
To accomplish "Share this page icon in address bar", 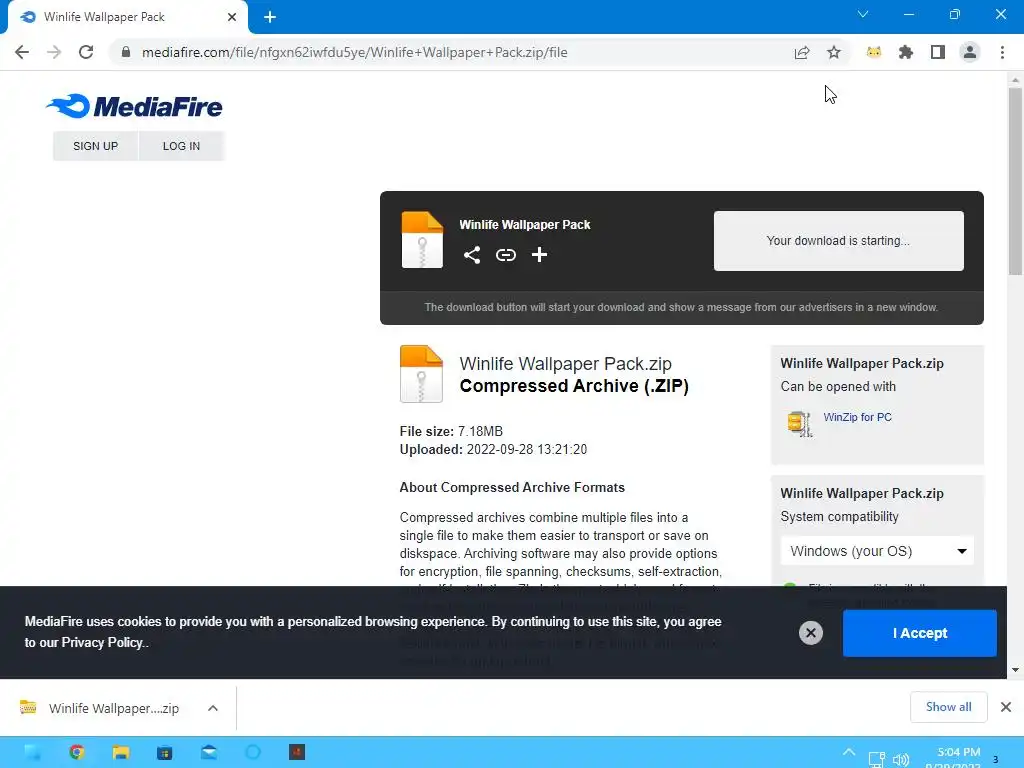I will coord(801,52).
